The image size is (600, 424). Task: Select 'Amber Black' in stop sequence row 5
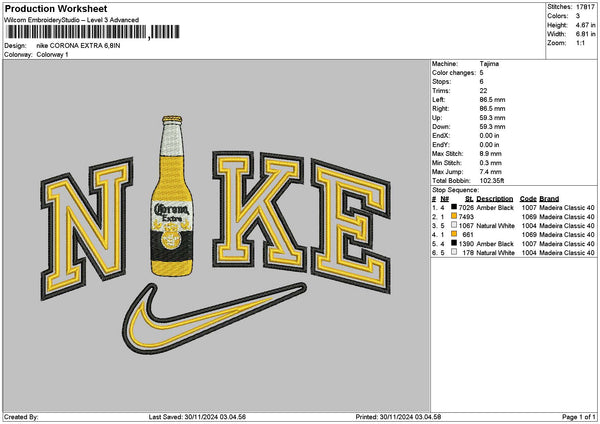pyautogui.click(x=495, y=244)
